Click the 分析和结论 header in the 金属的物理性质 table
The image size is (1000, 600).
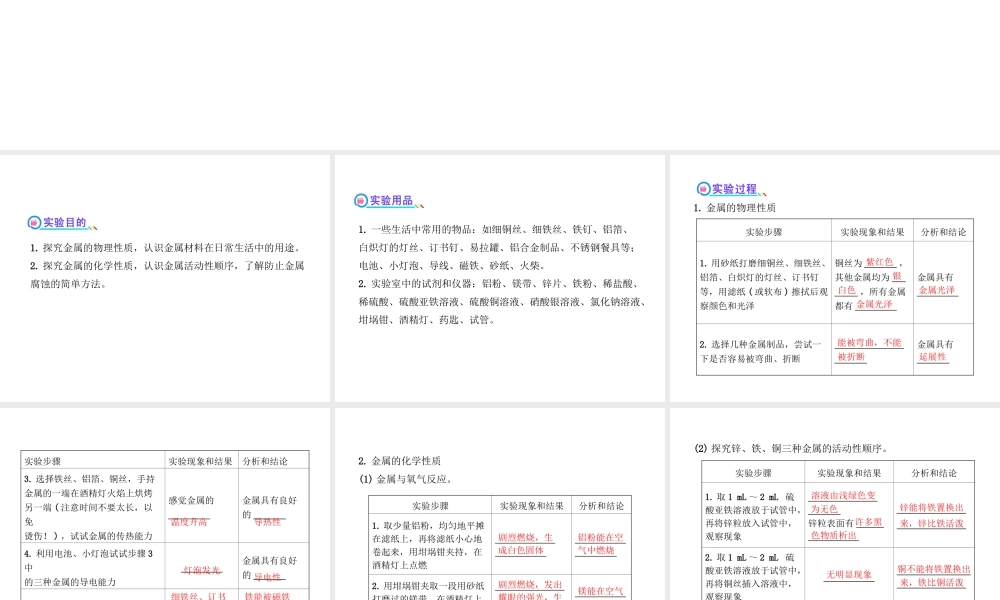[x=943, y=232]
